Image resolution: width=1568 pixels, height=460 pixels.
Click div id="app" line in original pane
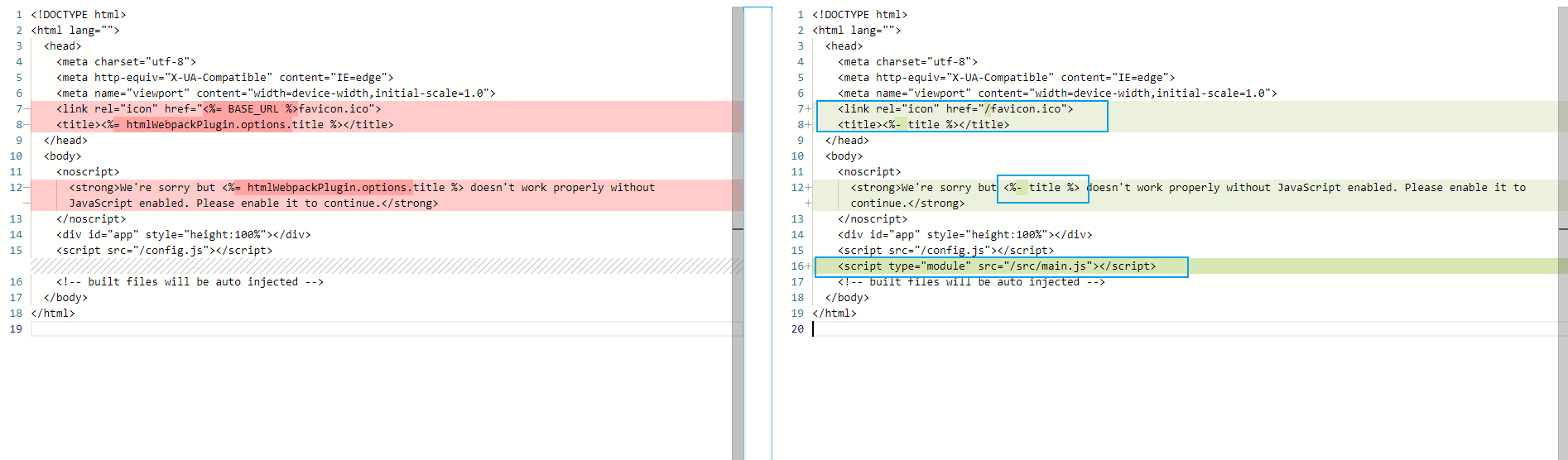point(184,235)
